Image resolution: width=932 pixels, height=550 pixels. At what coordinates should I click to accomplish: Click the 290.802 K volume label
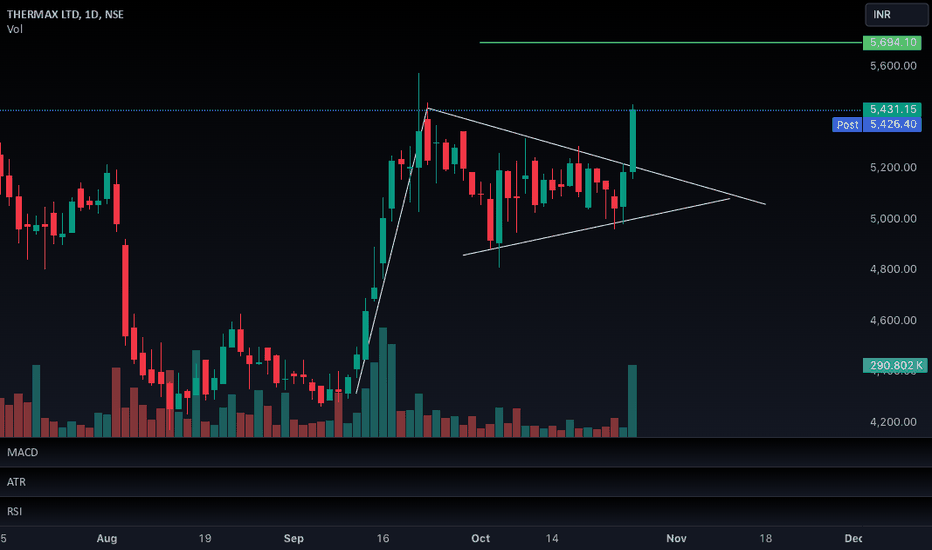[x=895, y=365]
